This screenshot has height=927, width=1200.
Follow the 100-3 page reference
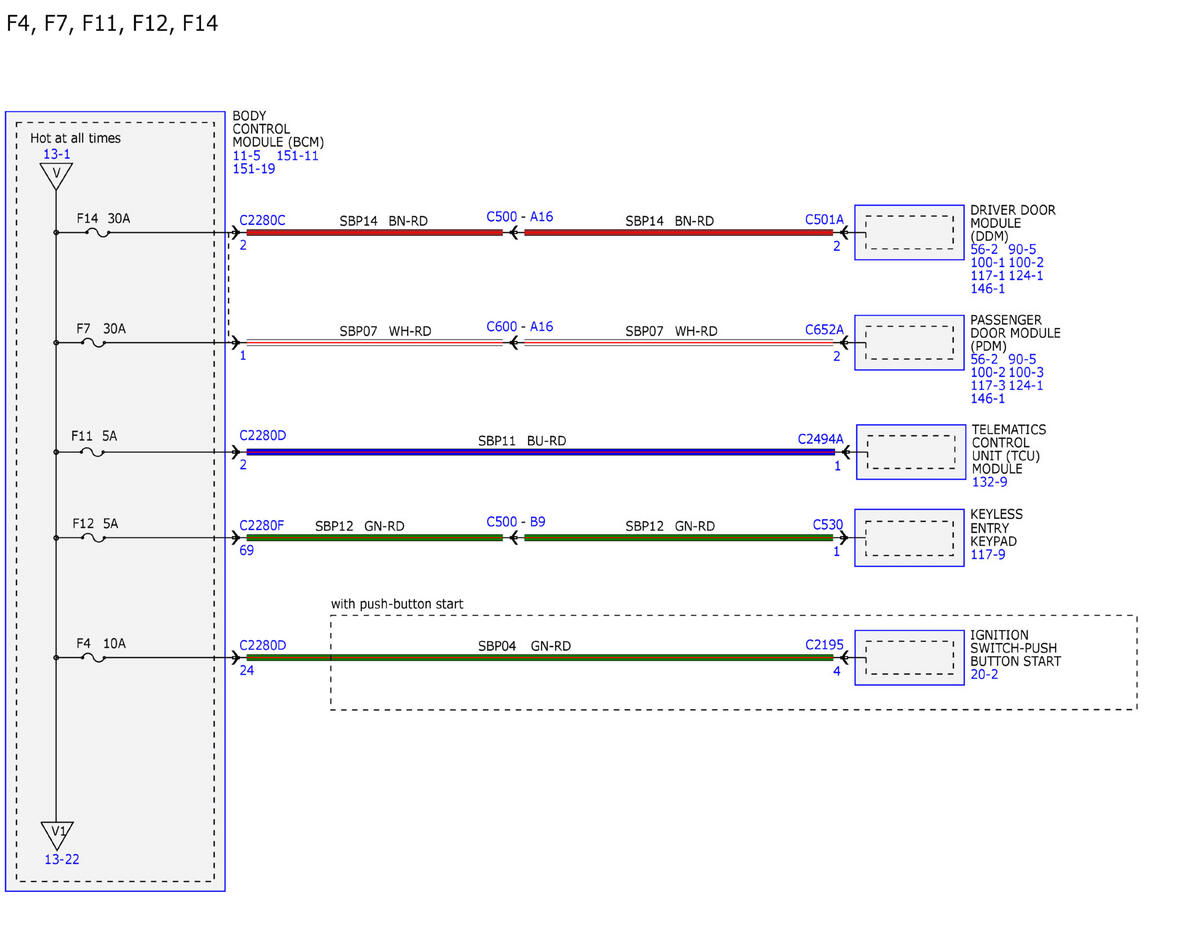click(x=1025, y=372)
